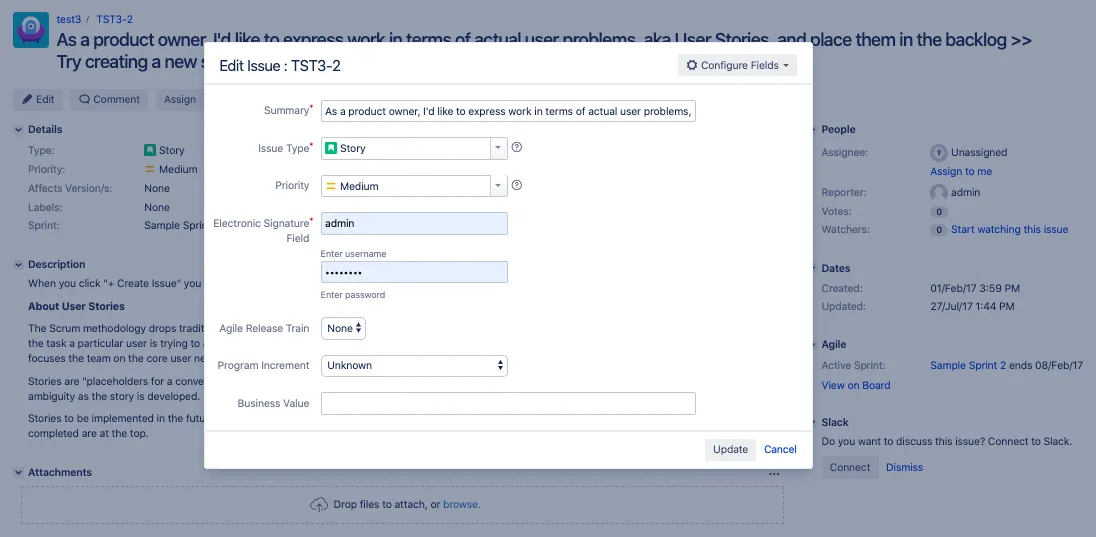Open the Agile Release Train select
The height and width of the screenshot is (537, 1096).
343,328
